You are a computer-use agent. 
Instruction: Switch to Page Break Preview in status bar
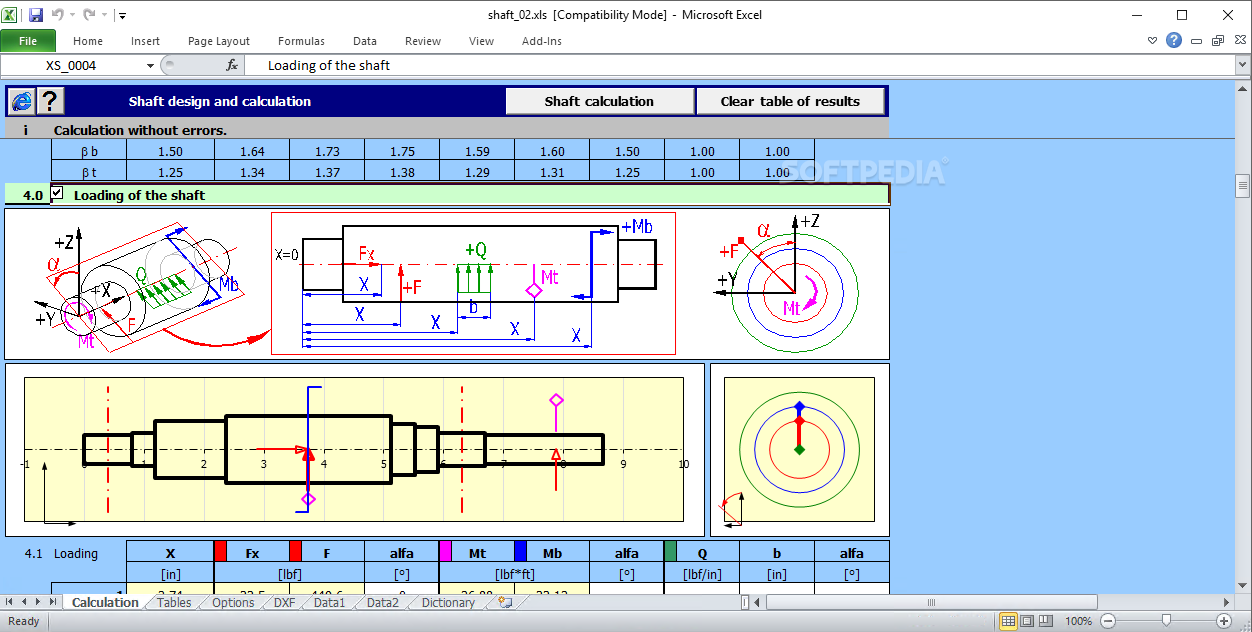point(1046,621)
